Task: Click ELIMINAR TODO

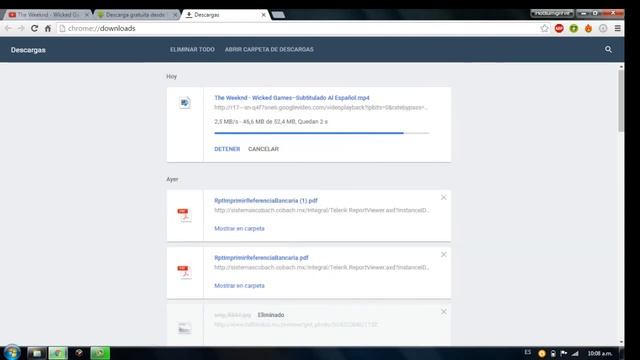Action: [192, 49]
